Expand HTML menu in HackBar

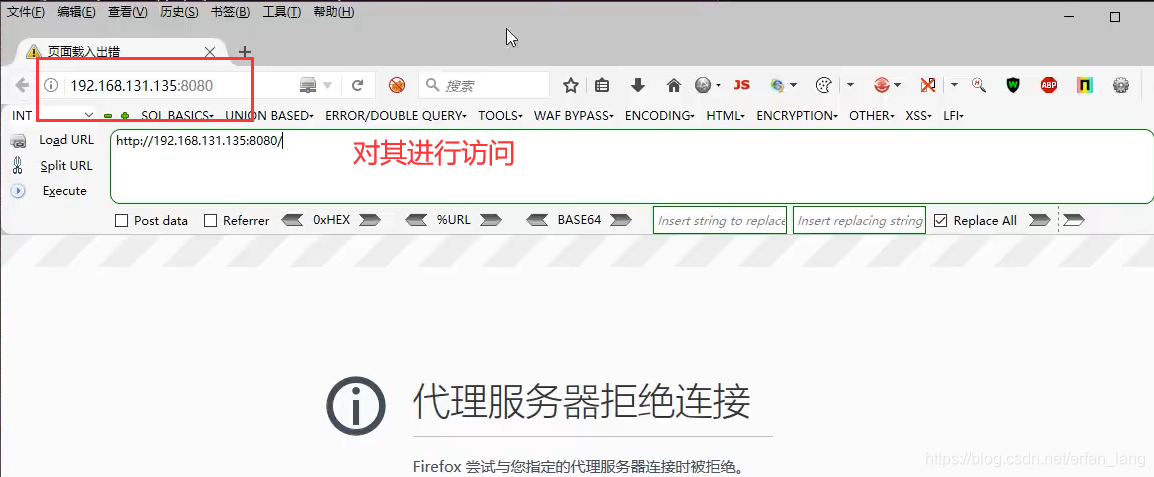pos(726,116)
